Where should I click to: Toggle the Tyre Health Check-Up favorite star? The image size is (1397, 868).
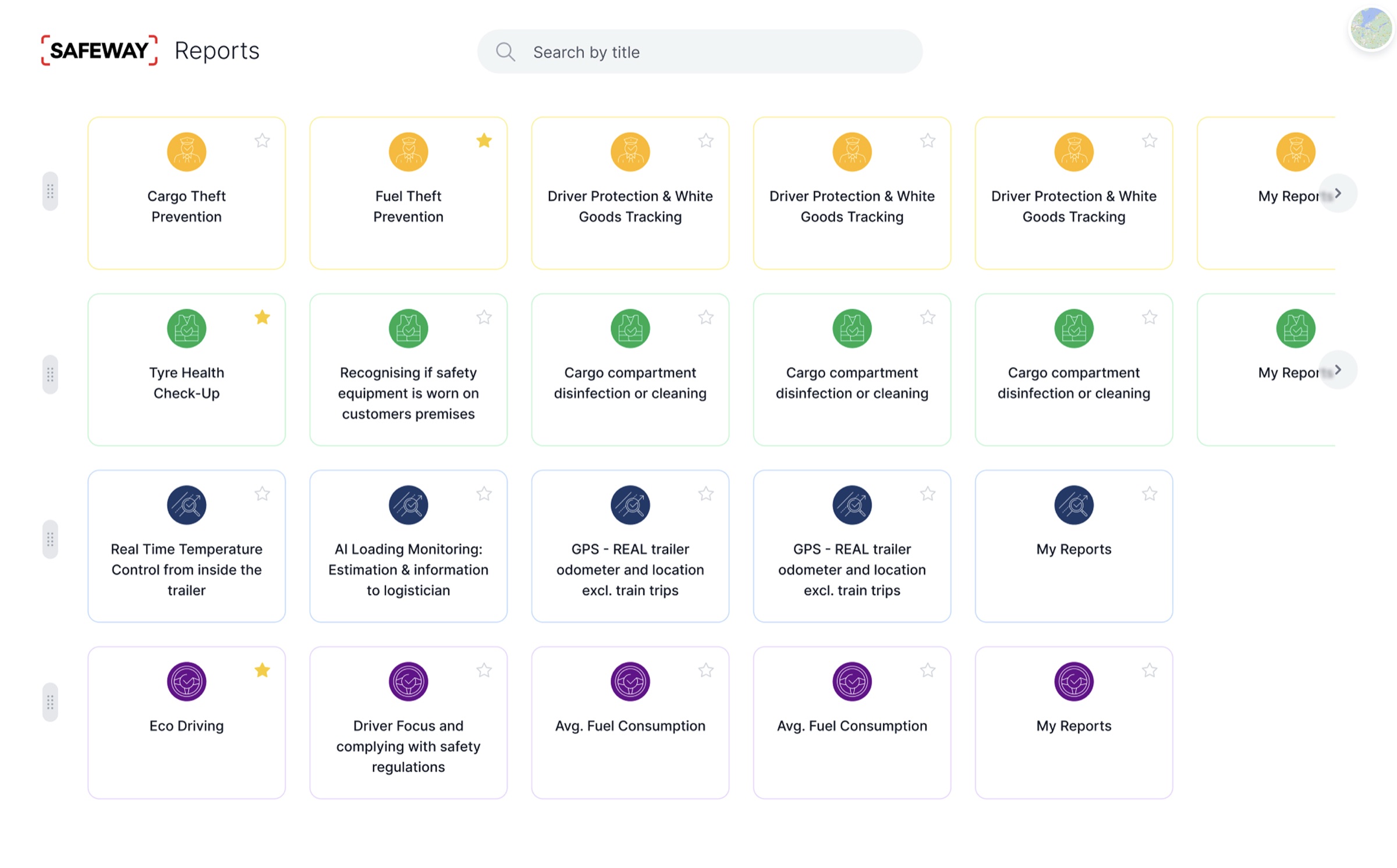(x=262, y=317)
